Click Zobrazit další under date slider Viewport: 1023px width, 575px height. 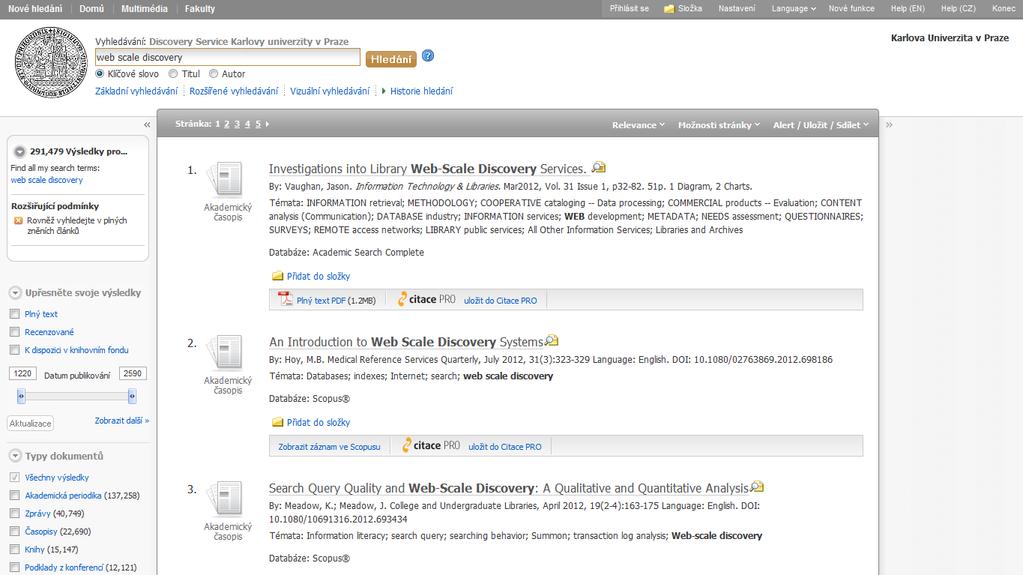click(x=122, y=421)
